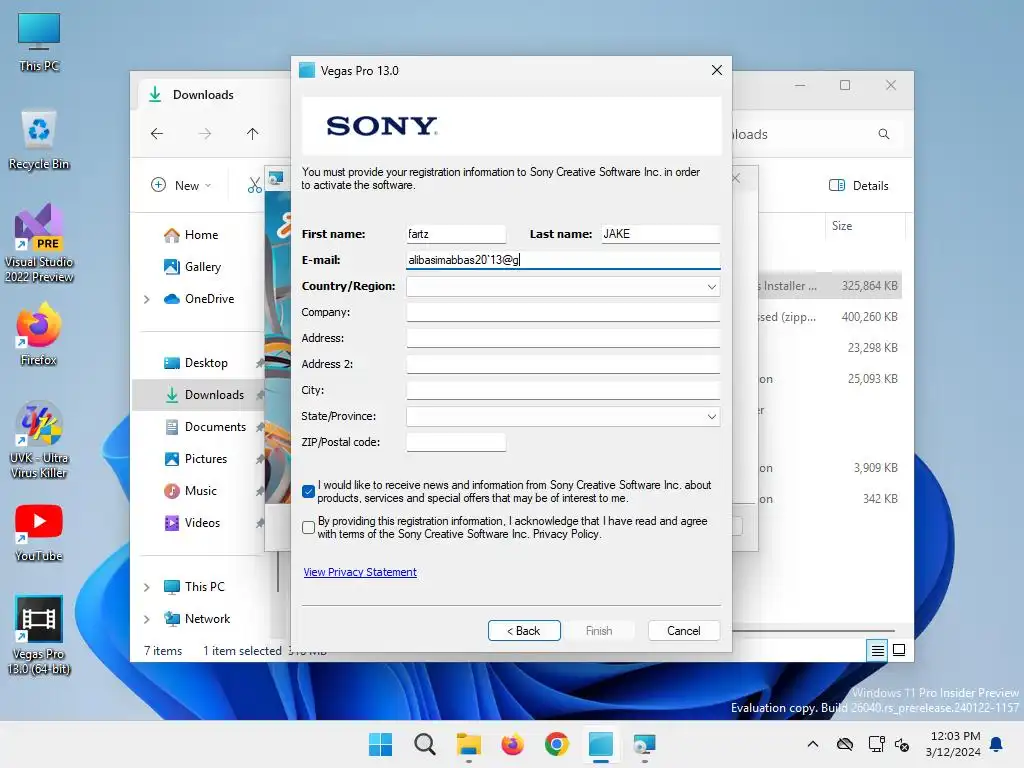Open the New dropdown in Explorer toolbar
The width and height of the screenshot is (1024, 768).
[x=182, y=185]
